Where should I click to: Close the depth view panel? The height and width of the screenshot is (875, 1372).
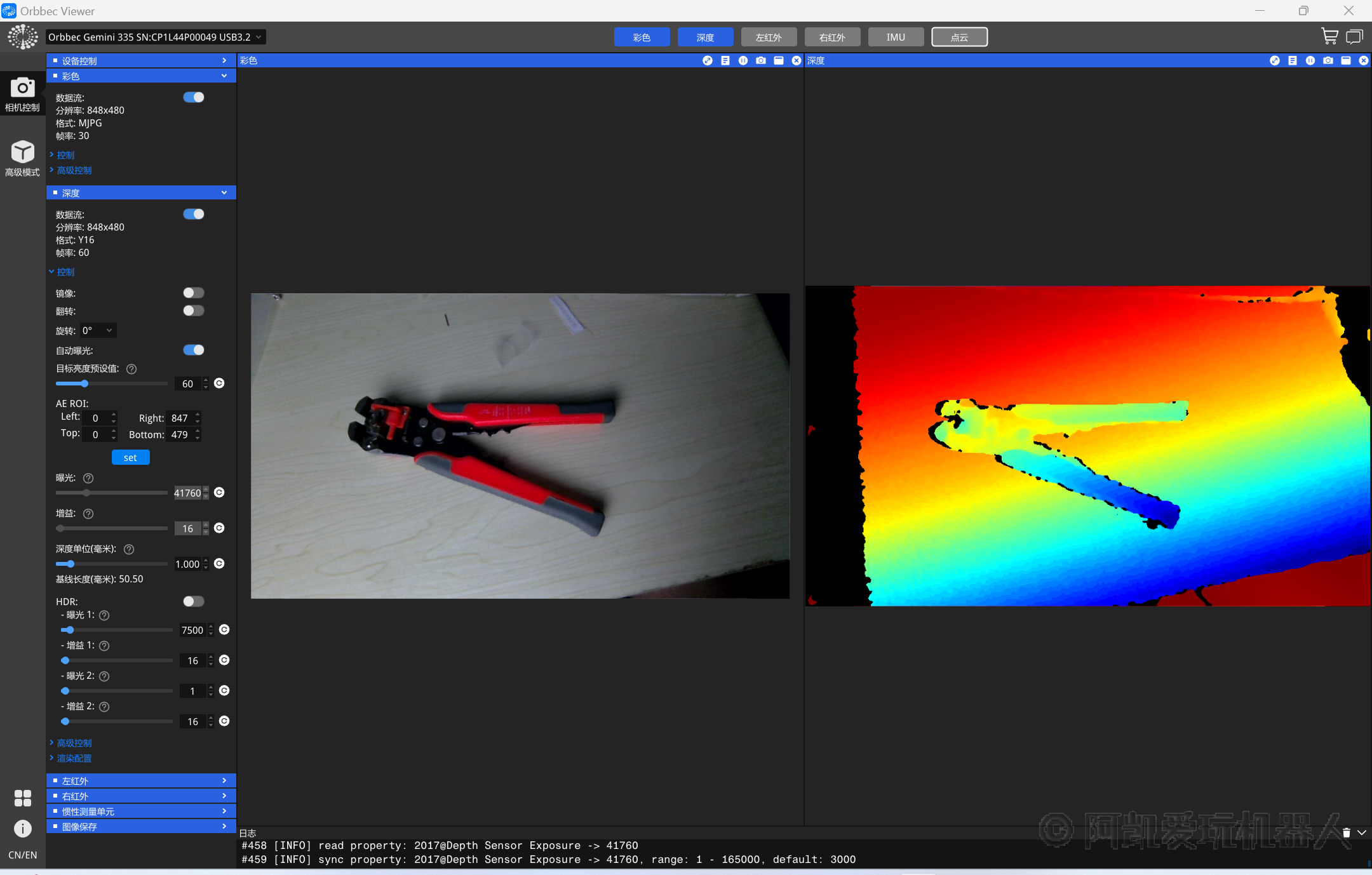(x=1363, y=60)
